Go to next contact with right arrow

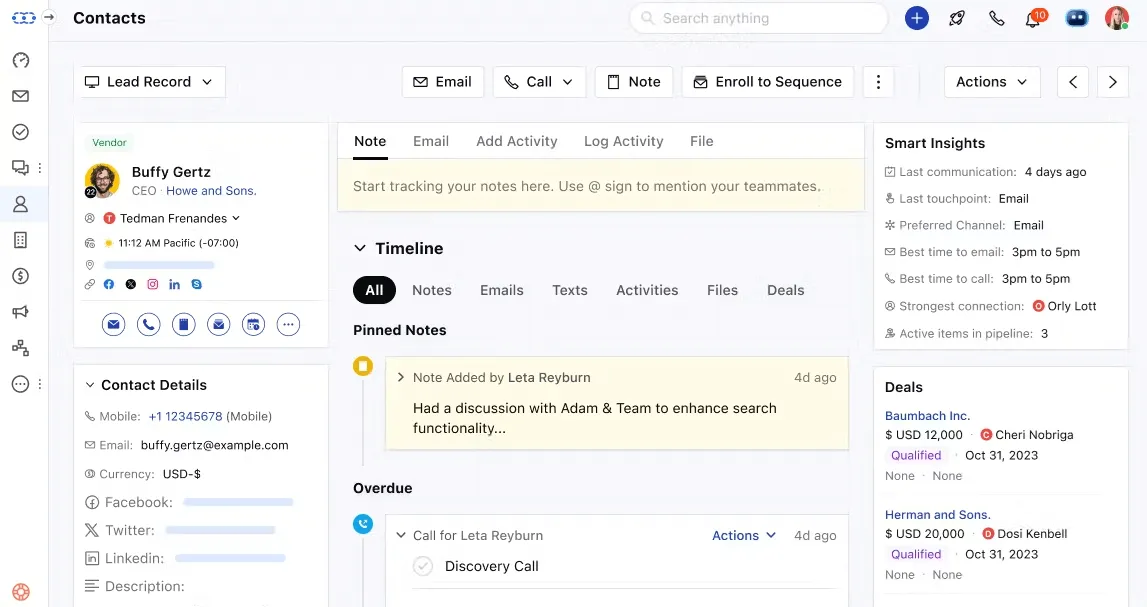click(x=1113, y=82)
